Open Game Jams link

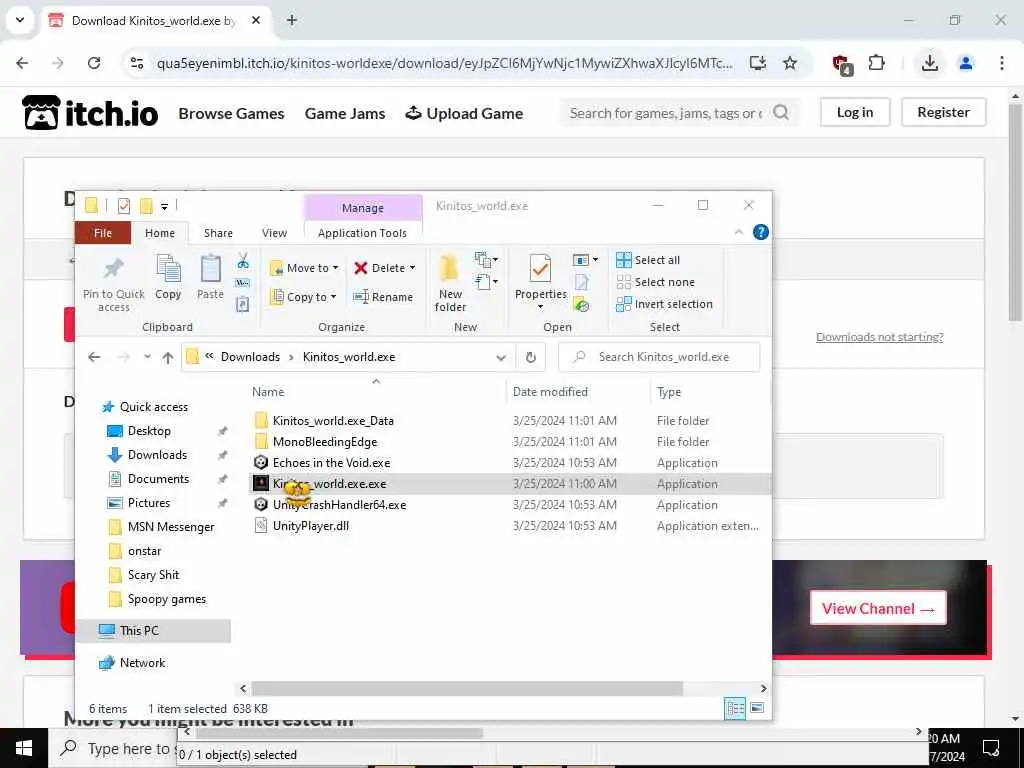click(x=345, y=114)
